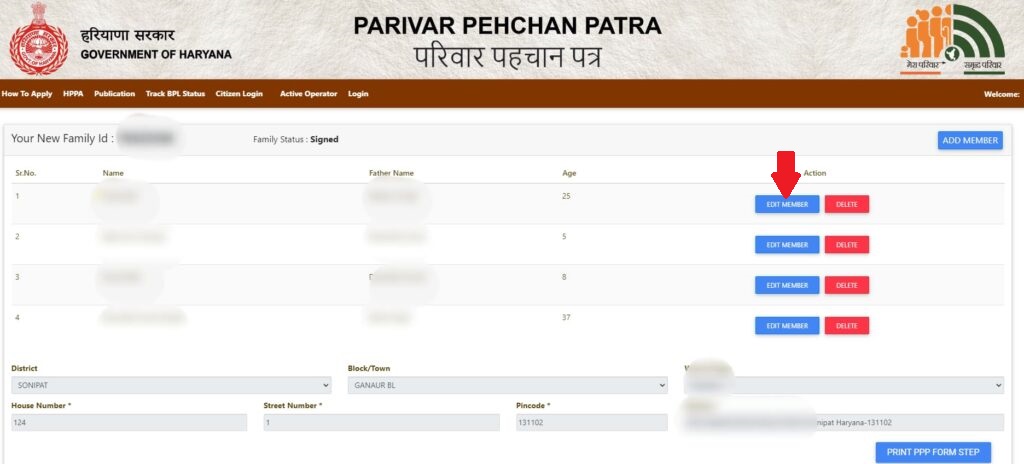Open the How To Apply menu item
The height and width of the screenshot is (464, 1024).
point(27,93)
